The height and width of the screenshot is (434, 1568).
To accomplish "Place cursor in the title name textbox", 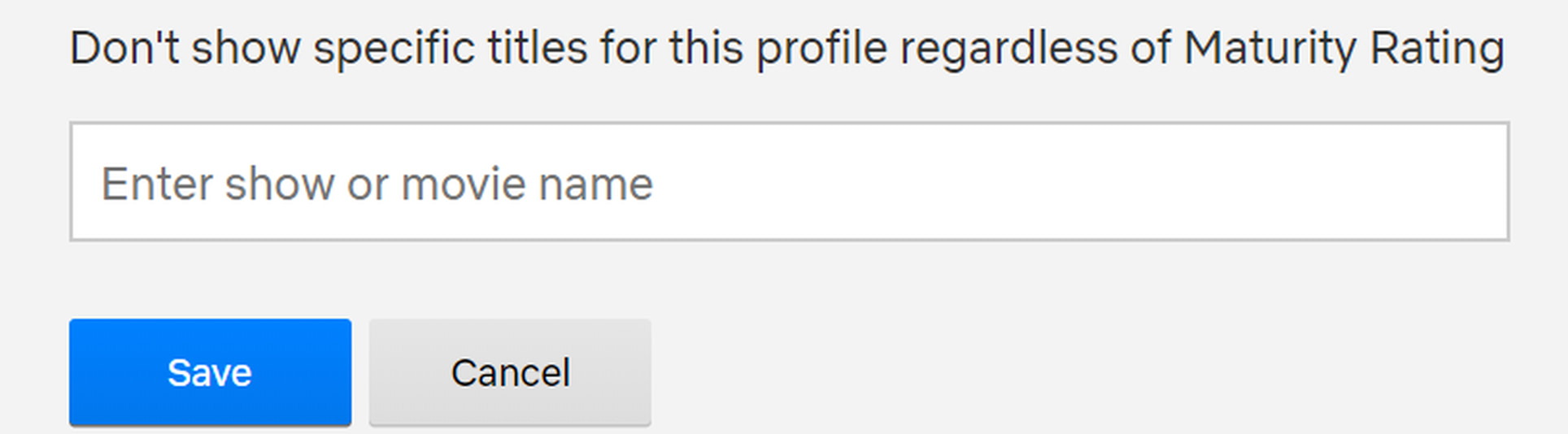I will pyautogui.click(x=789, y=182).
